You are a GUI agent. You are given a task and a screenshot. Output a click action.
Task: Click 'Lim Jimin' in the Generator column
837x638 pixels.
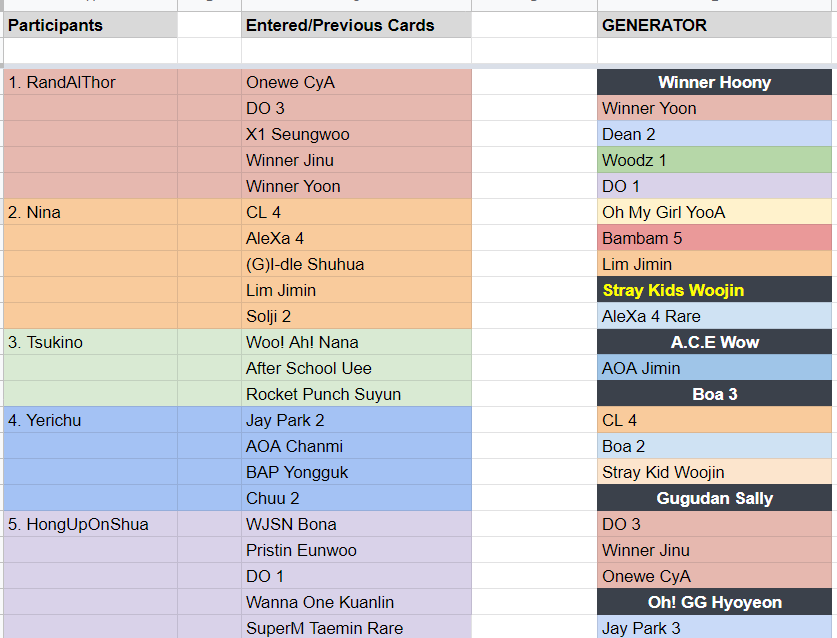714,264
